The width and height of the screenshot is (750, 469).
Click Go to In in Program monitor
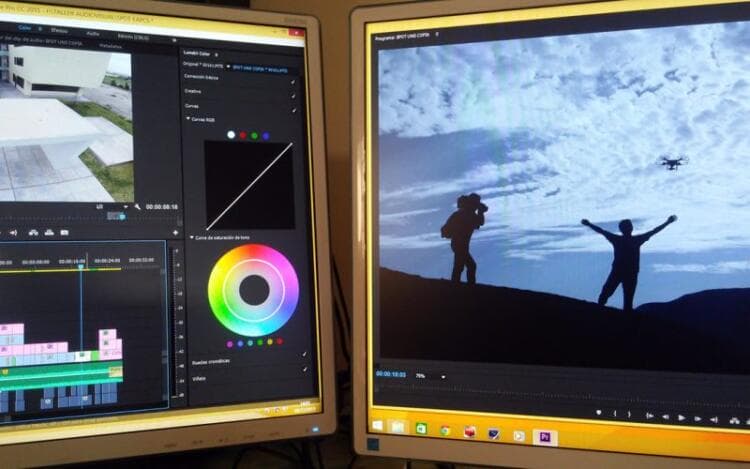(650, 416)
